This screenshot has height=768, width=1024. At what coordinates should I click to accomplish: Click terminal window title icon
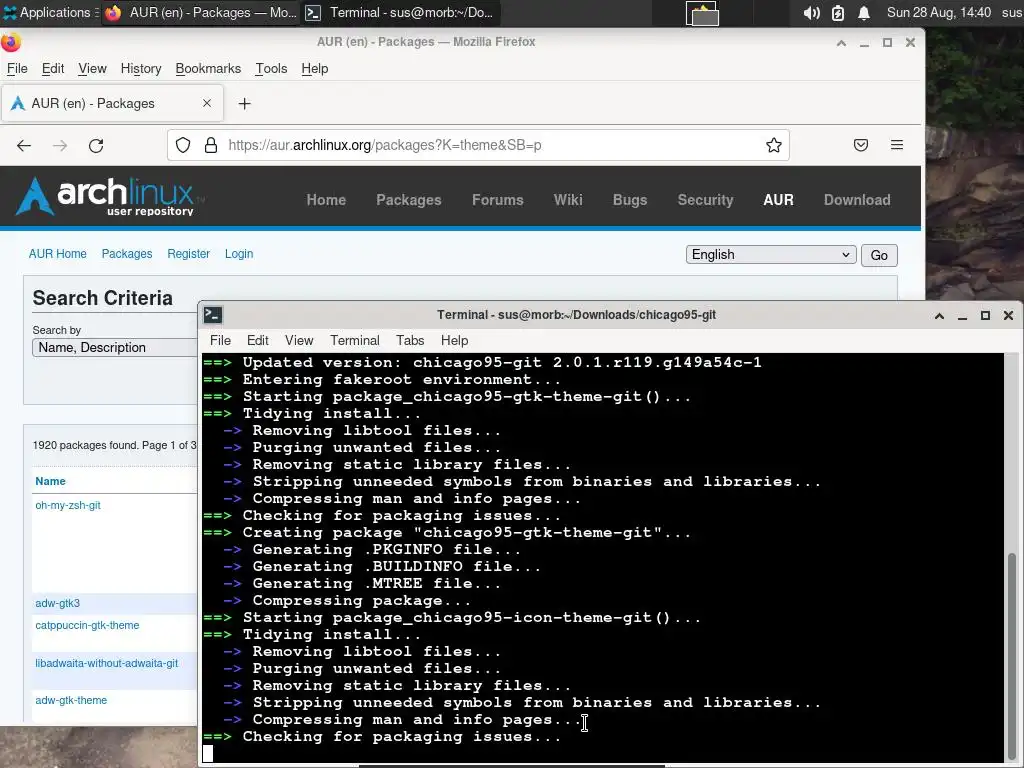tap(213, 315)
